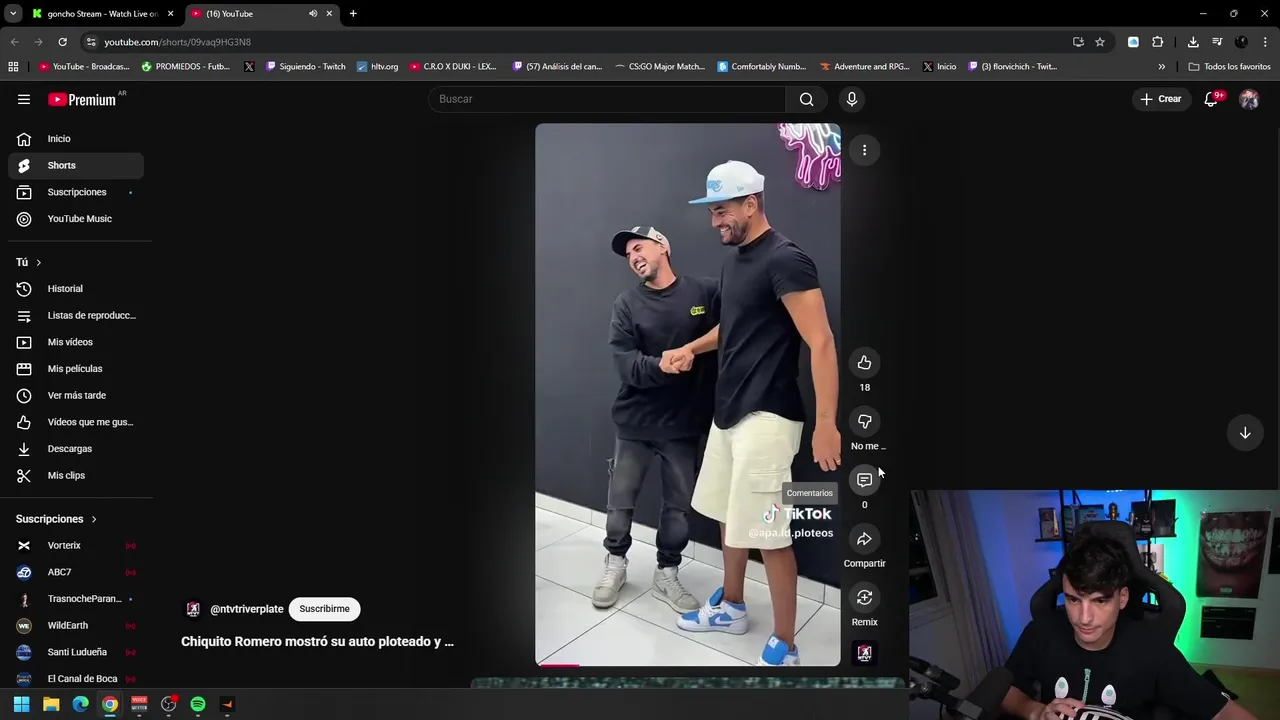Like the short with thumbs up
This screenshot has height=720, width=1280.
[864, 363]
